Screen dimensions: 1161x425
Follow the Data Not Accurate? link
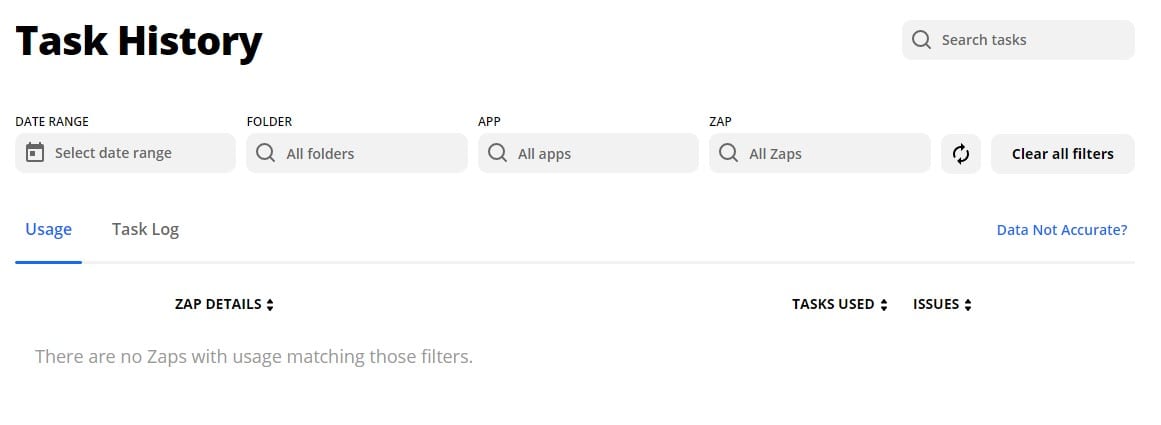[1061, 230]
